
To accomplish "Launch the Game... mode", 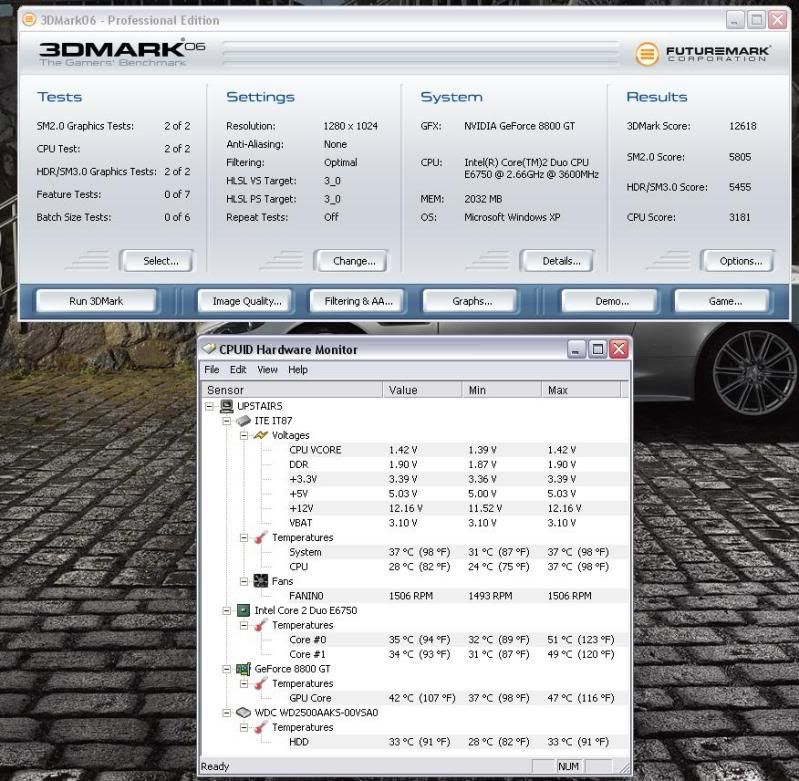I will point(722,301).
